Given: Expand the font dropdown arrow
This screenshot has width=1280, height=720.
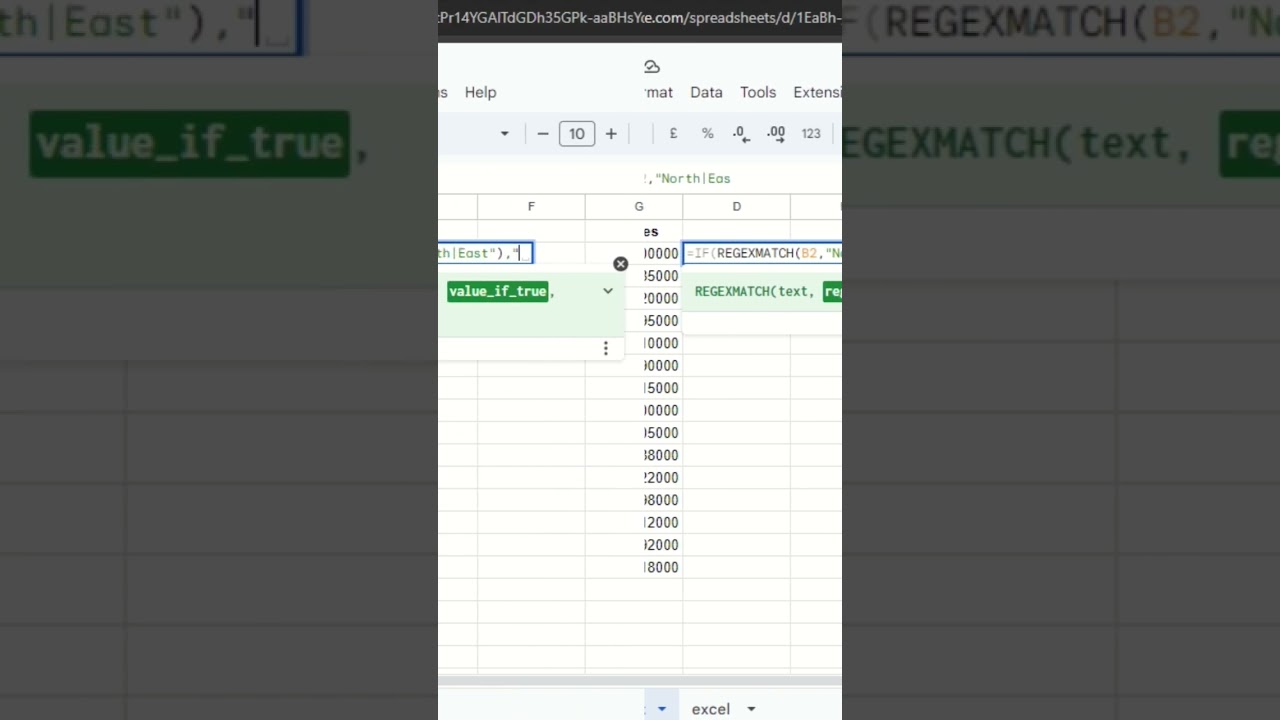Looking at the screenshot, I should (504, 133).
